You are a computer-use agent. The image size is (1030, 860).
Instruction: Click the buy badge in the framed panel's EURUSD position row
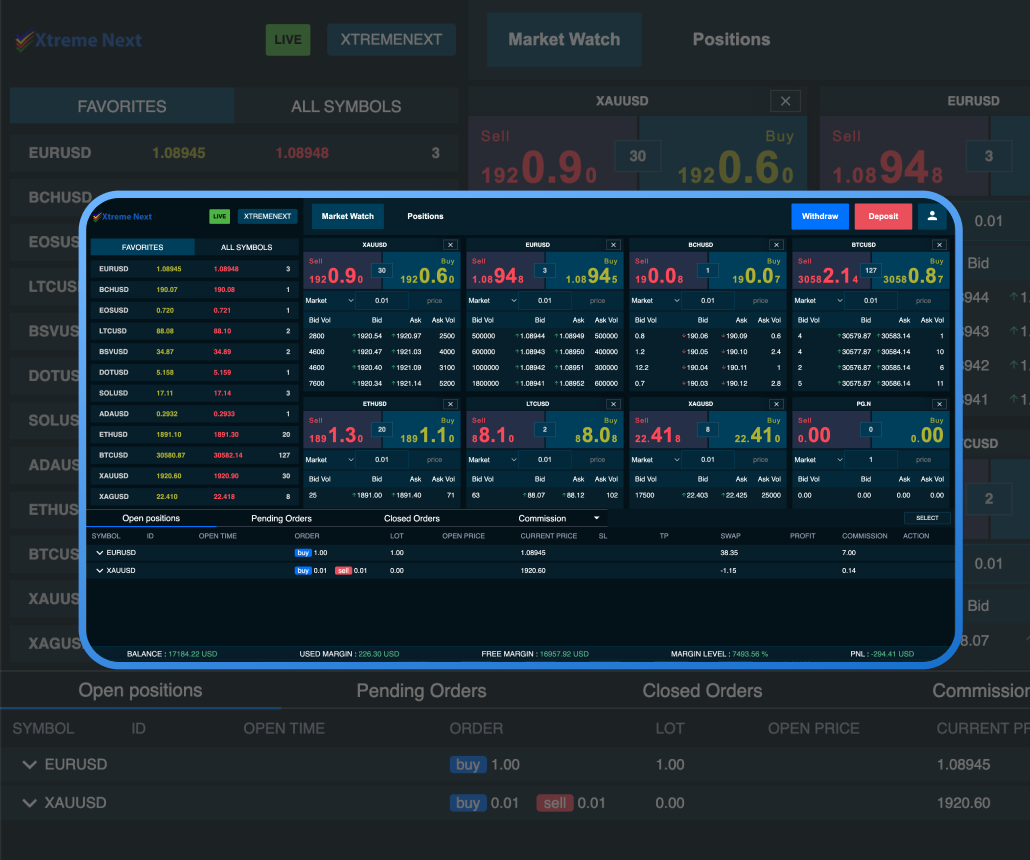tap(303, 553)
